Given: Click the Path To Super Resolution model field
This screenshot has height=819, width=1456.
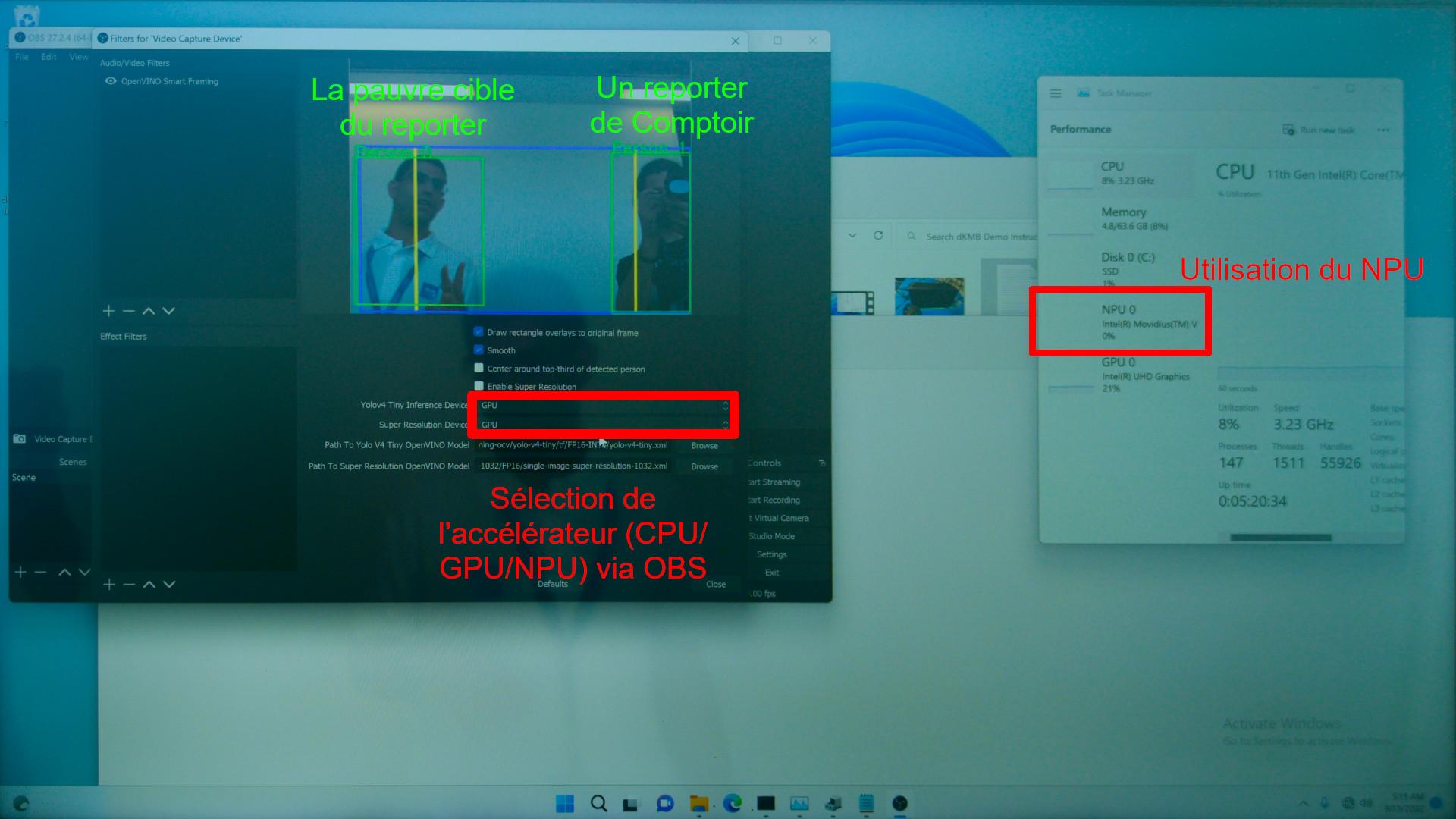Looking at the screenshot, I should coord(573,466).
